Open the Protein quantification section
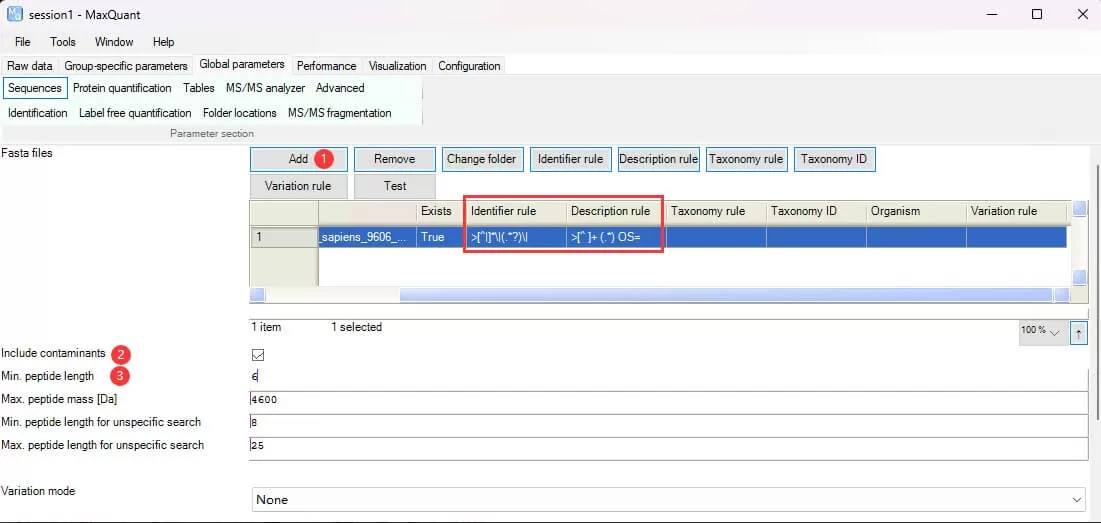Screen dimensions: 1101x523 pos(122,88)
